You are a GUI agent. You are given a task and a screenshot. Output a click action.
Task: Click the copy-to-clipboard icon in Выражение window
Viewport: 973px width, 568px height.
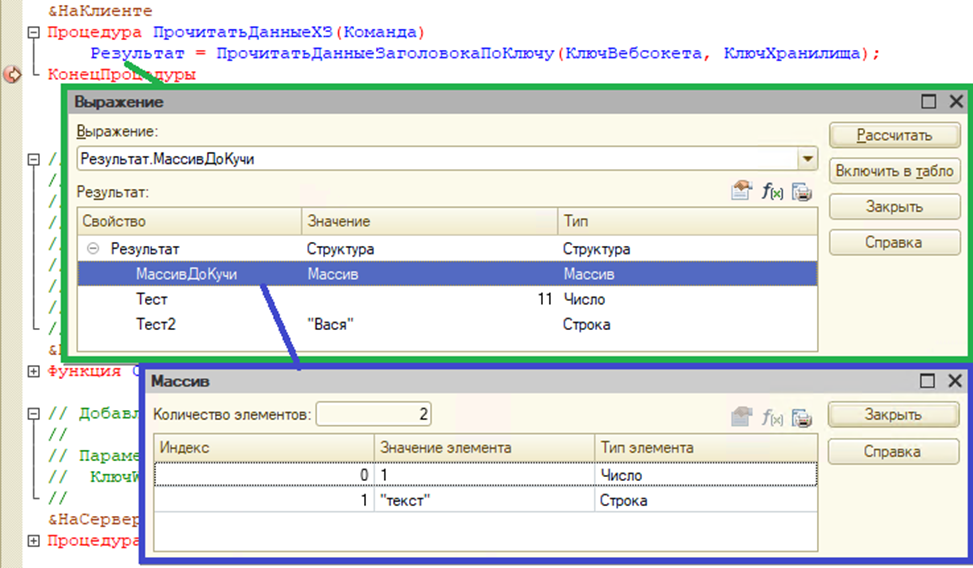coord(802,192)
